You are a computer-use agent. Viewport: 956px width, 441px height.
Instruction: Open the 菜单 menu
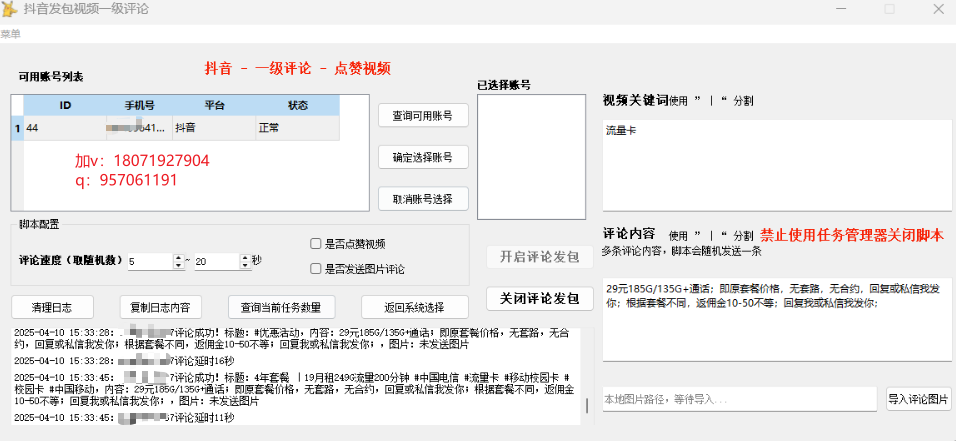tap(10, 35)
